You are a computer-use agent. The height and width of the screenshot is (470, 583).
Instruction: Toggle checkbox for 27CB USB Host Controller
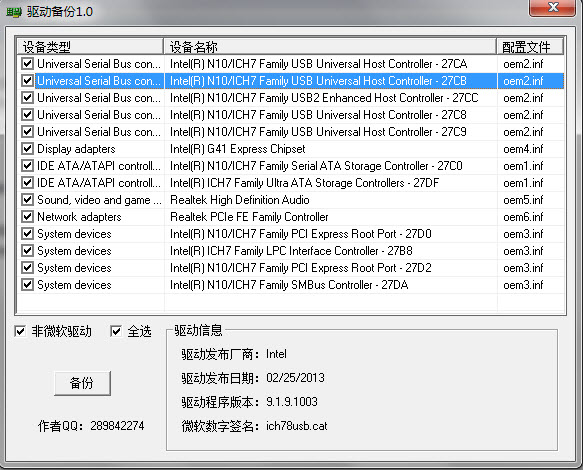[27, 81]
